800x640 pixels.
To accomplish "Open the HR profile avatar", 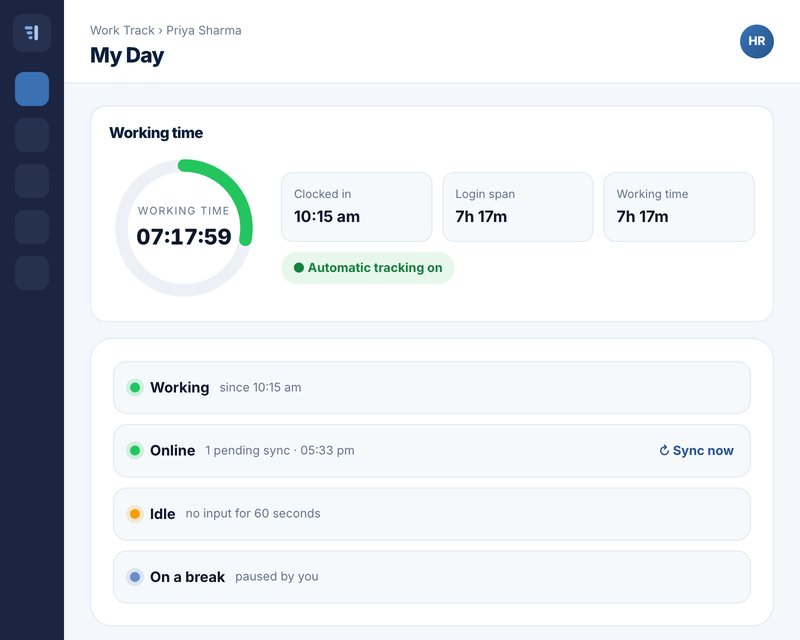I will [757, 41].
